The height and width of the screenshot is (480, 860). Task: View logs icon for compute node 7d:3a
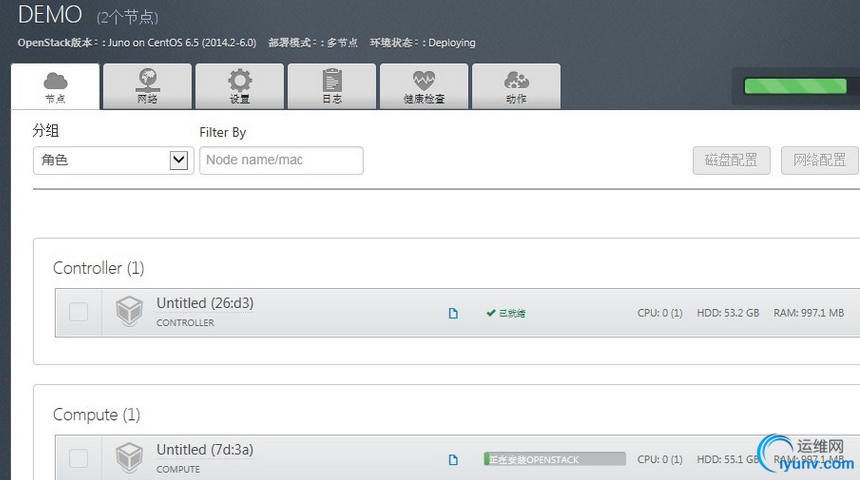pyautogui.click(x=453, y=460)
